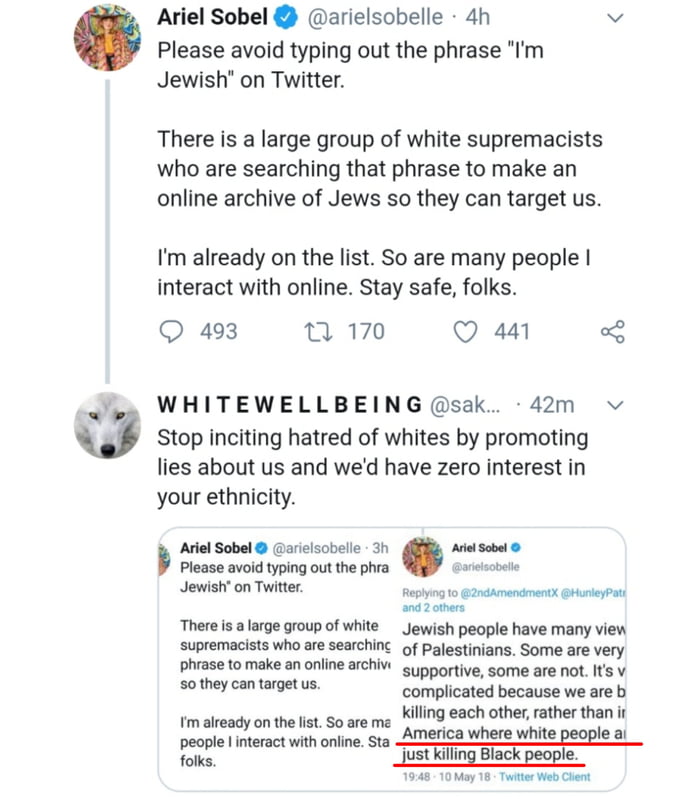The height and width of the screenshot is (799, 700).
Task: Click the 170 retweets count
Action: (366, 331)
